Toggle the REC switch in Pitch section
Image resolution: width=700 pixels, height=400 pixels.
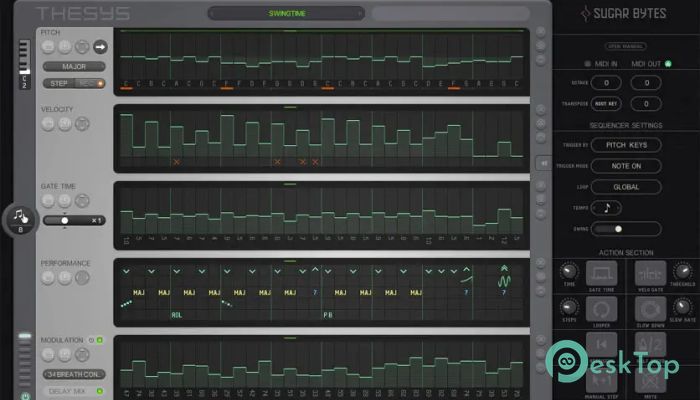coord(91,83)
